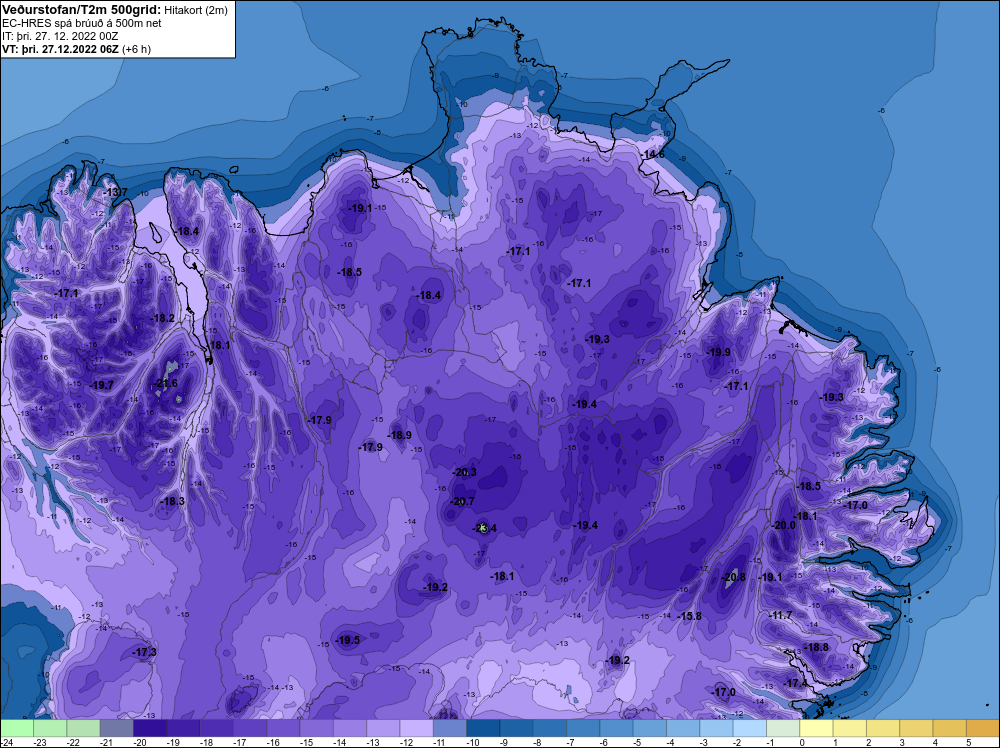Click the -18.9 temperature label
The height and width of the screenshot is (748, 1000).
pyautogui.click(x=399, y=436)
